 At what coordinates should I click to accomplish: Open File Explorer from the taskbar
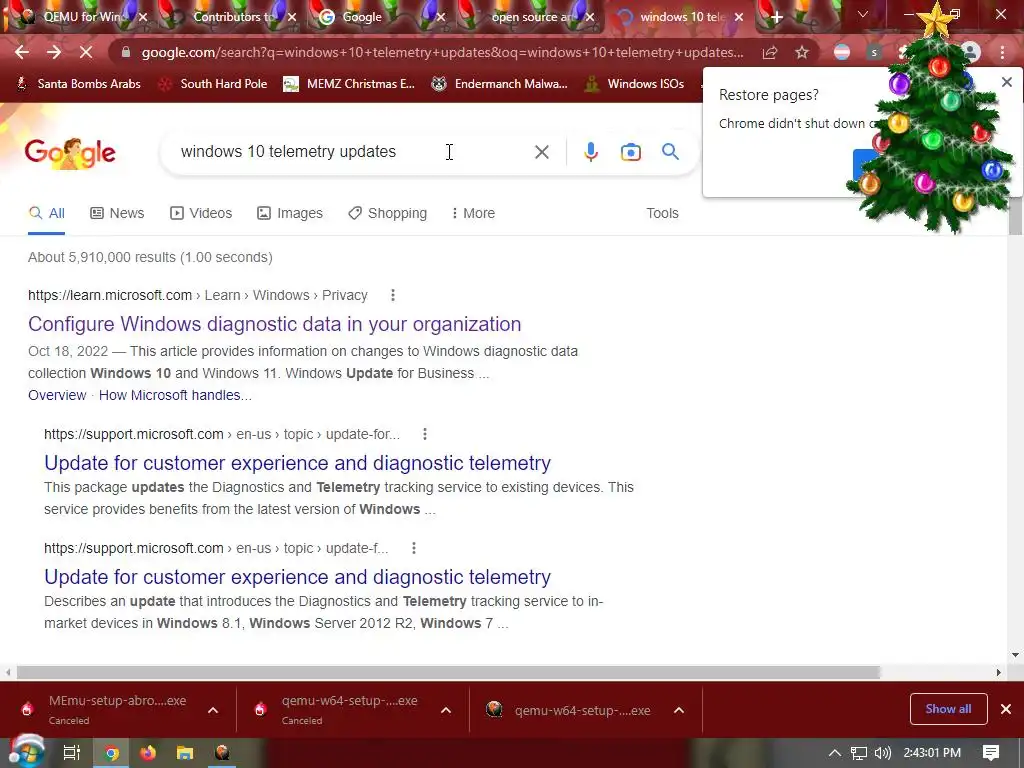coord(185,753)
